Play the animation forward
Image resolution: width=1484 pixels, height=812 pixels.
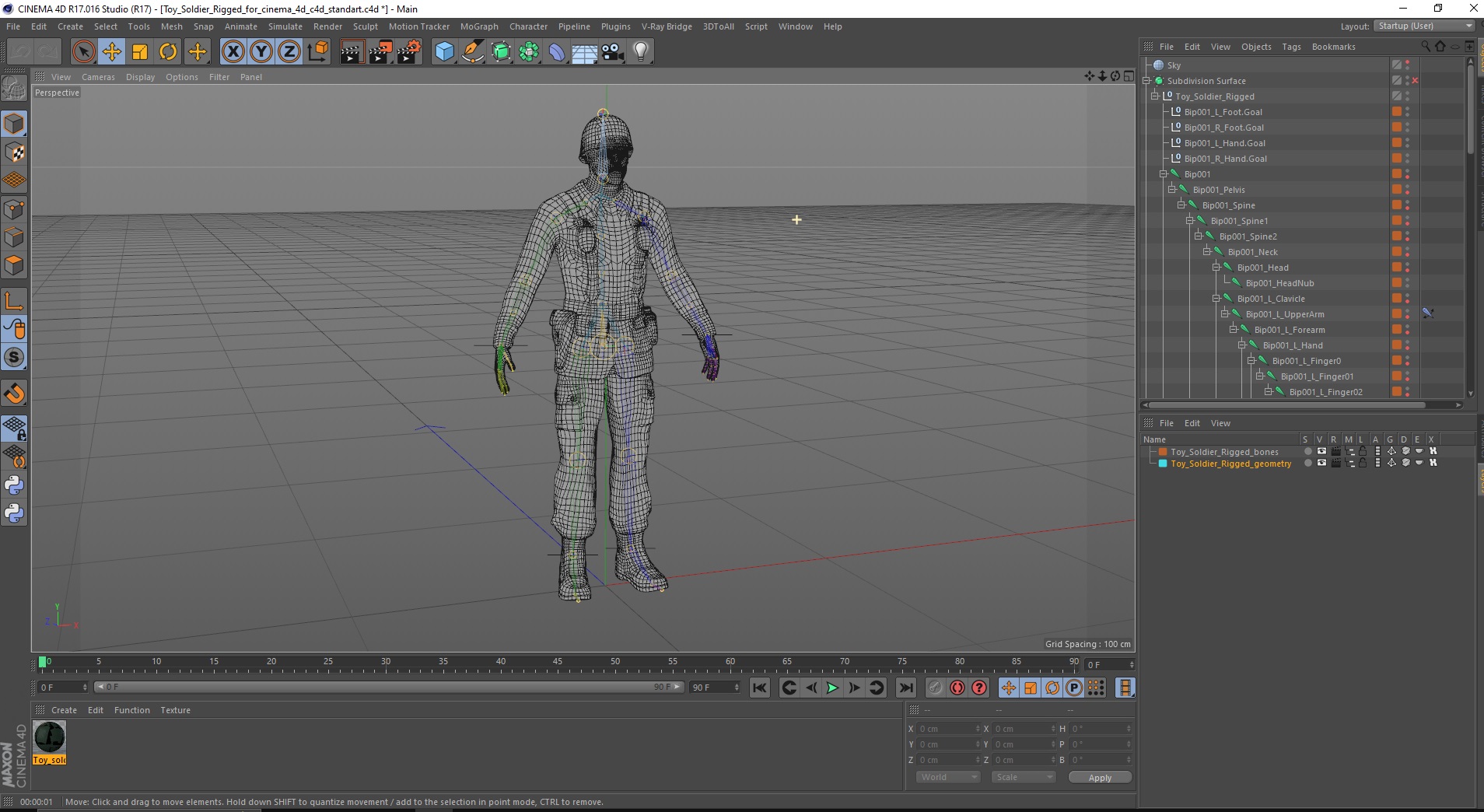click(832, 688)
